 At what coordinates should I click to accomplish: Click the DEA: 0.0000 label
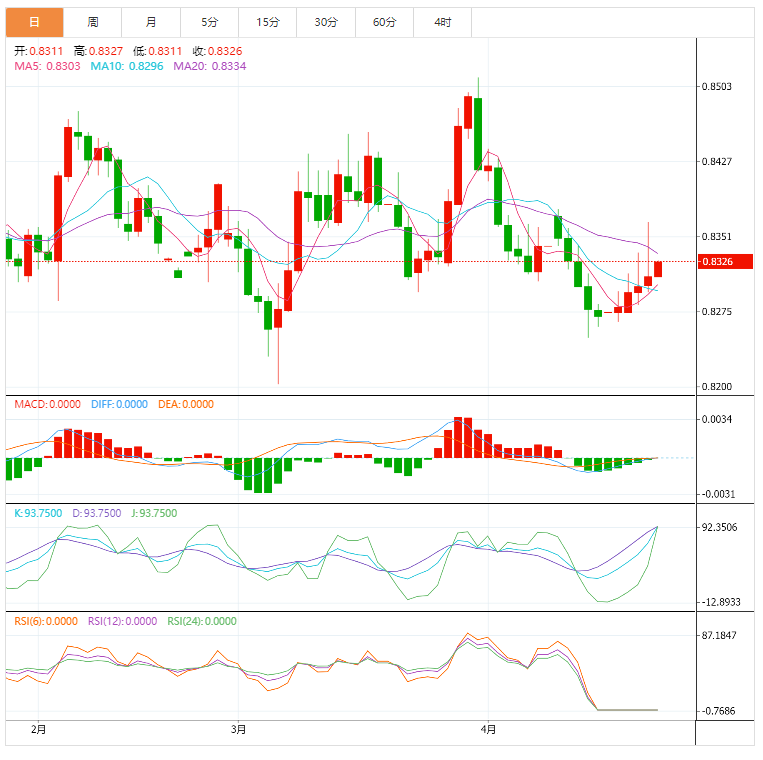[x=186, y=404]
